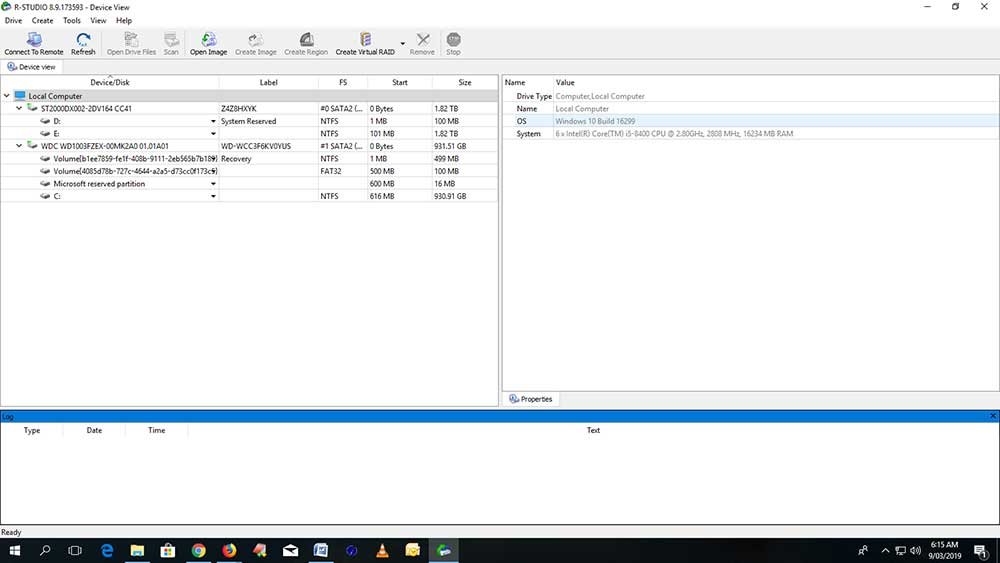
Task: Sort by FS column header
Action: [343, 82]
